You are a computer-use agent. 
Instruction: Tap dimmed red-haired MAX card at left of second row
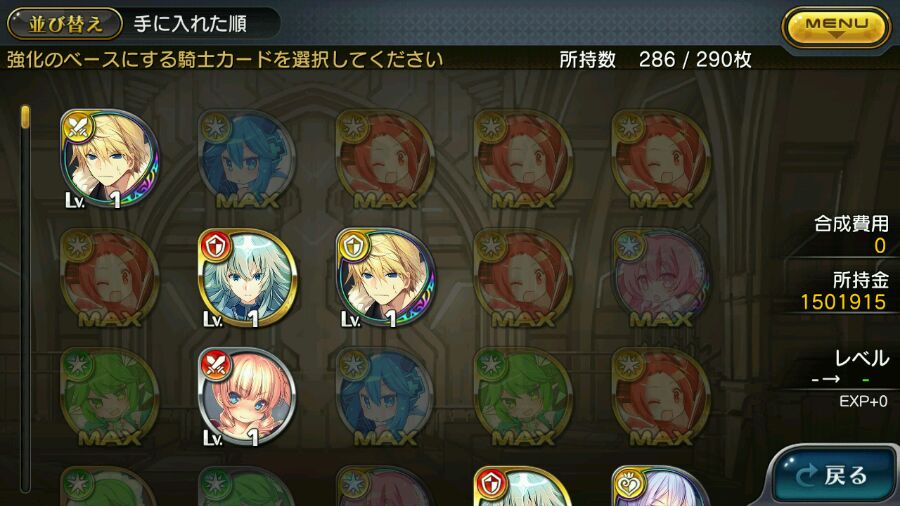point(109,278)
